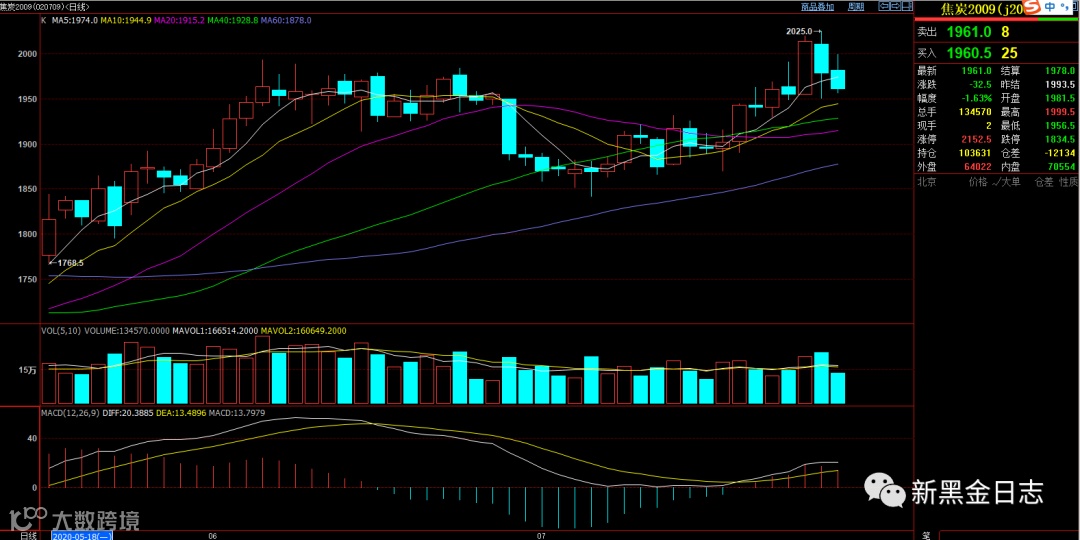Viewport: 1080px width, 540px height.
Task: Click the 总手 value 134570 in quote panel
Action: pyautogui.click(x=975, y=111)
